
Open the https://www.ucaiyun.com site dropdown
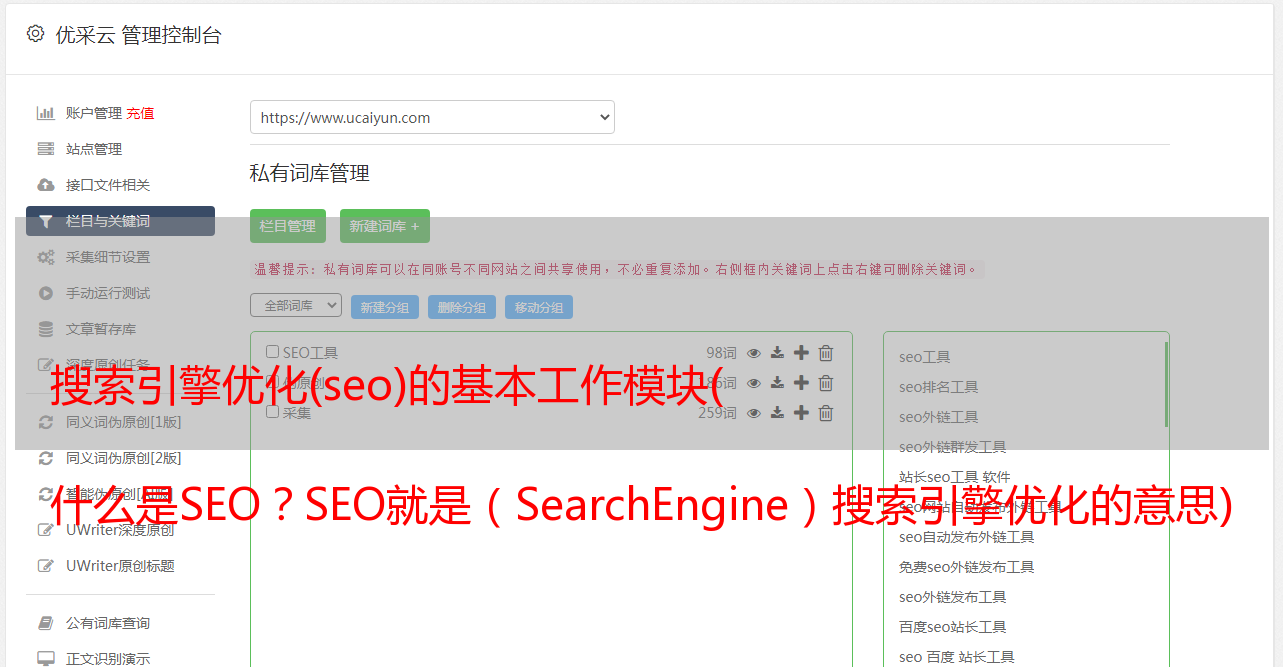[x=432, y=117]
